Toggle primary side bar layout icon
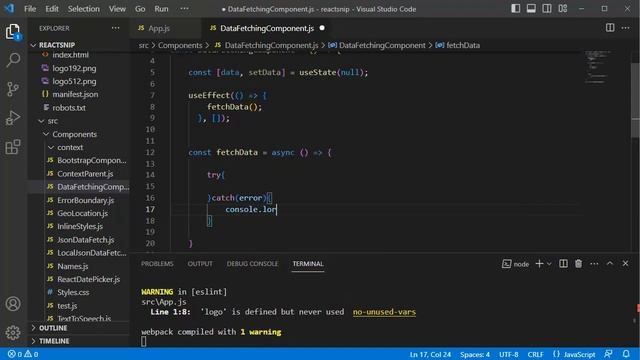The height and width of the screenshot is (360, 640). coord(516,9)
